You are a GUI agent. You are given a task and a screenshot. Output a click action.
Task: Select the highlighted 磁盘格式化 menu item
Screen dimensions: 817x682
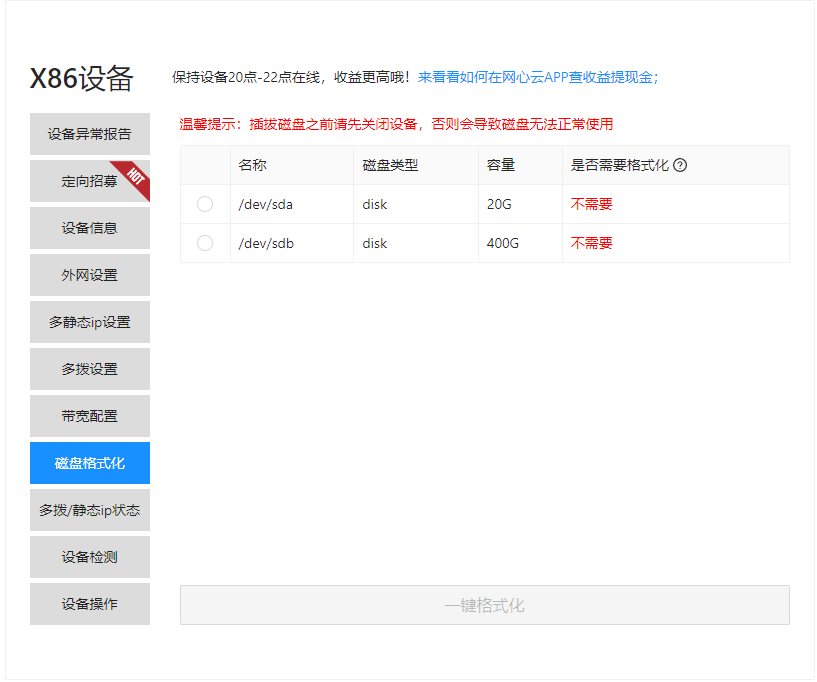[90, 463]
